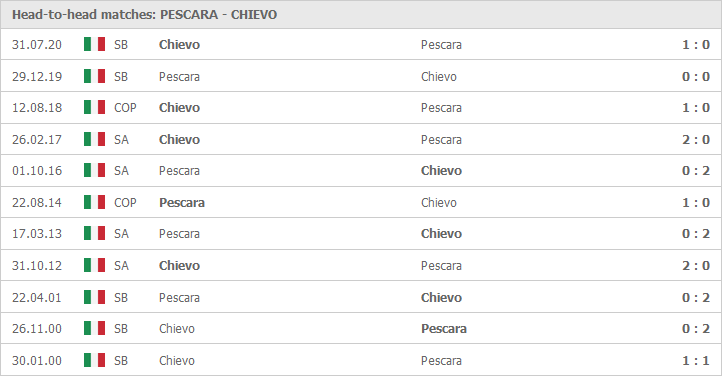Viewport: 722px width, 376px height.
Task: Click the Head-to-head matches header
Action: pos(144,15)
